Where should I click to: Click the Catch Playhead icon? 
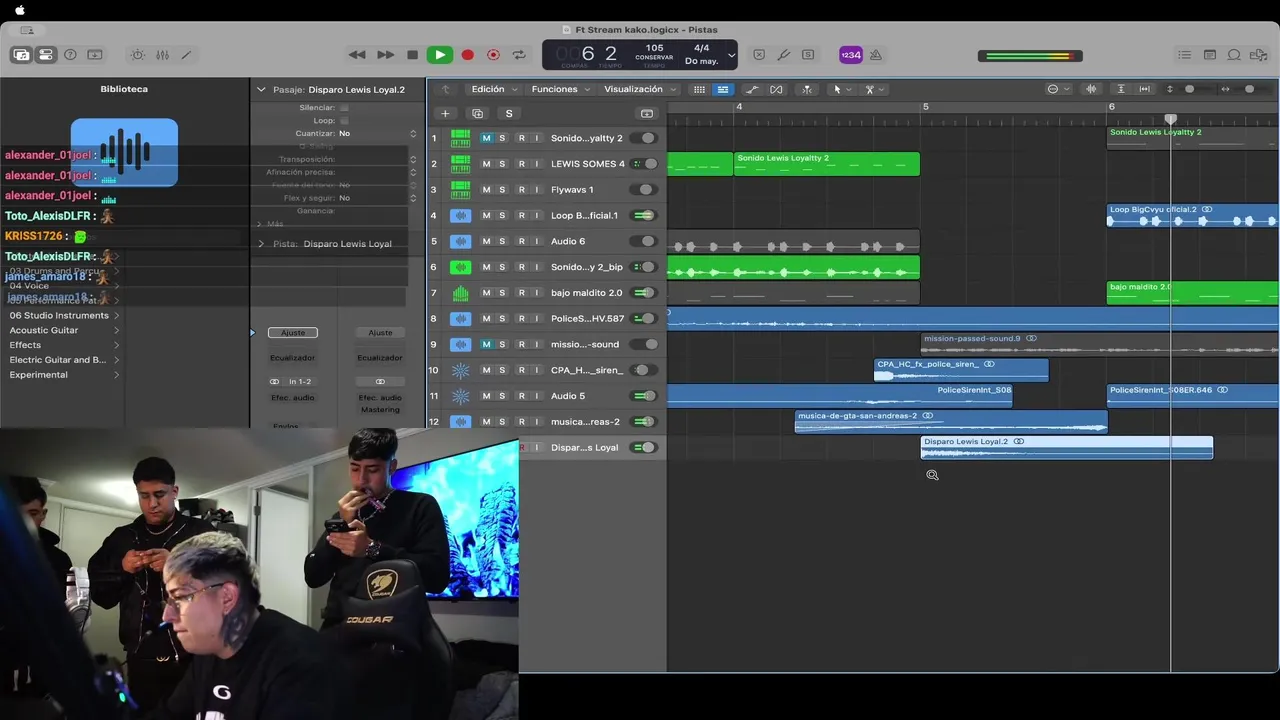pyautogui.click(x=807, y=89)
